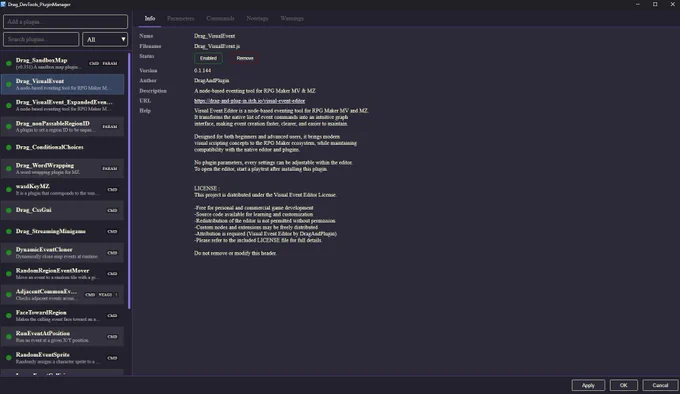Toggle status dot of Drag_VisualEvent_ExpandedEven...
The width and height of the screenshot is (680, 394).
point(9,105)
